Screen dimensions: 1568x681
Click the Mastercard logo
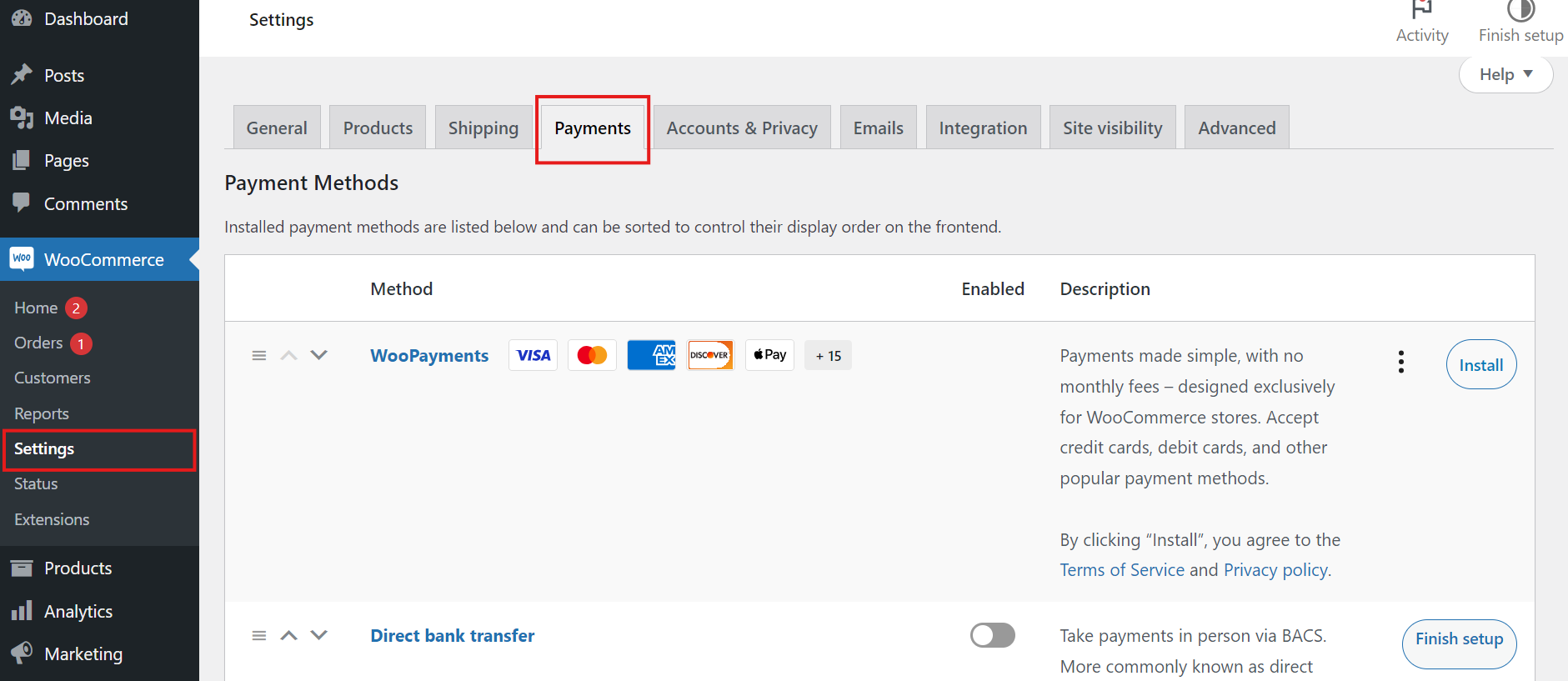tap(593, 355)
